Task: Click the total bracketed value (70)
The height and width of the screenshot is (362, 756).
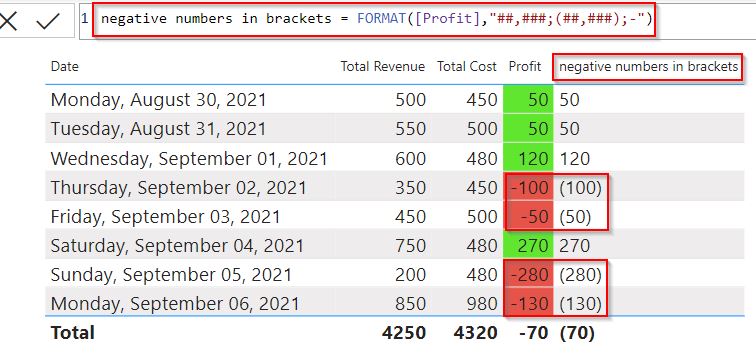Action: click(577, 333)
